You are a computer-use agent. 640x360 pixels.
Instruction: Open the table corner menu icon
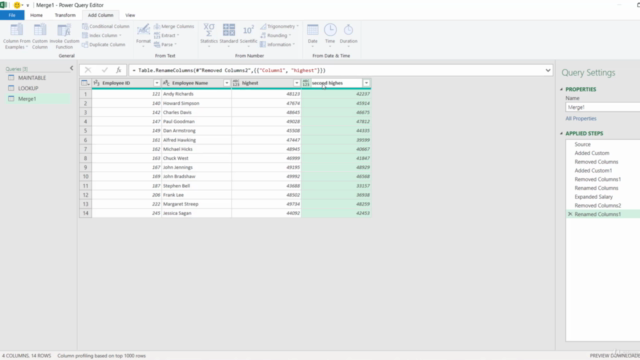tap(85, 83)
